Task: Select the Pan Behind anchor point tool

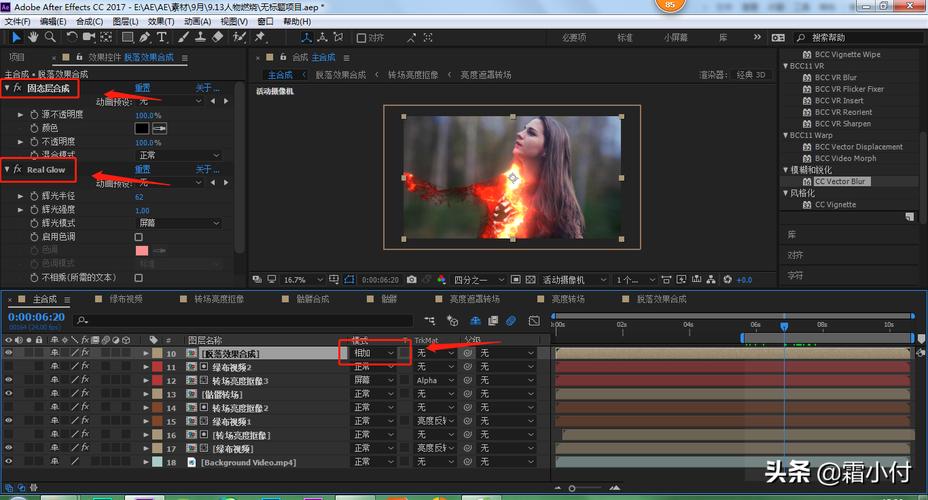Action: pyautogui.click(x=106, y=37)
